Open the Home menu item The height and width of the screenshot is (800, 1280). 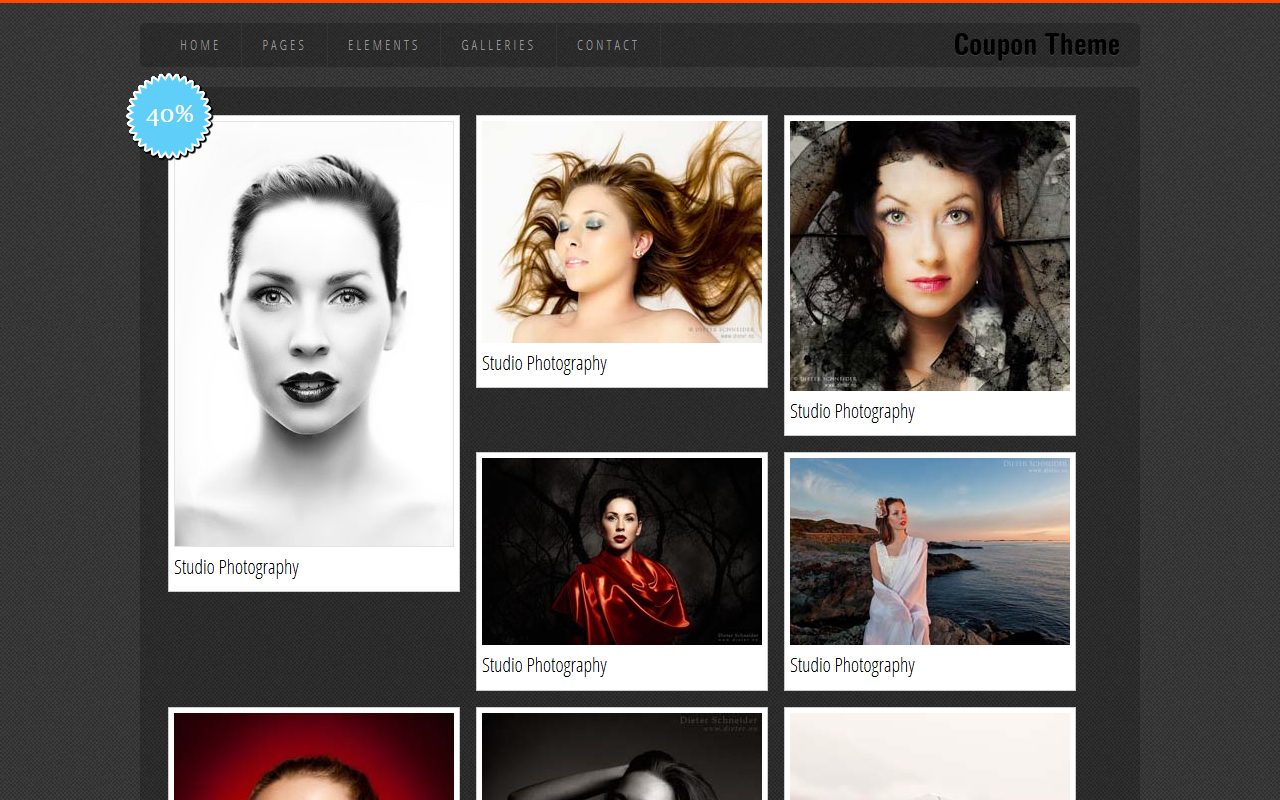[200, 45]
